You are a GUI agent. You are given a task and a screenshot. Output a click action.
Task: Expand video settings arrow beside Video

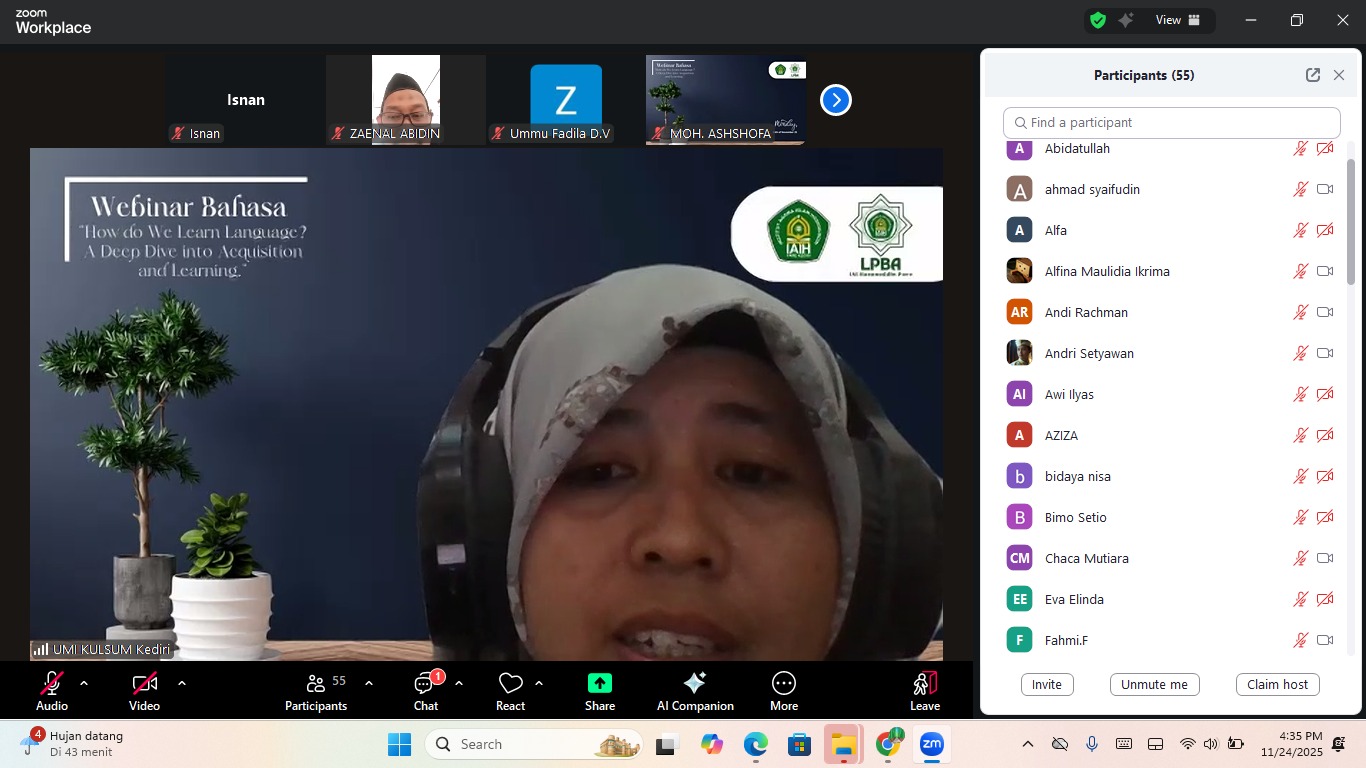click(182, 683)
